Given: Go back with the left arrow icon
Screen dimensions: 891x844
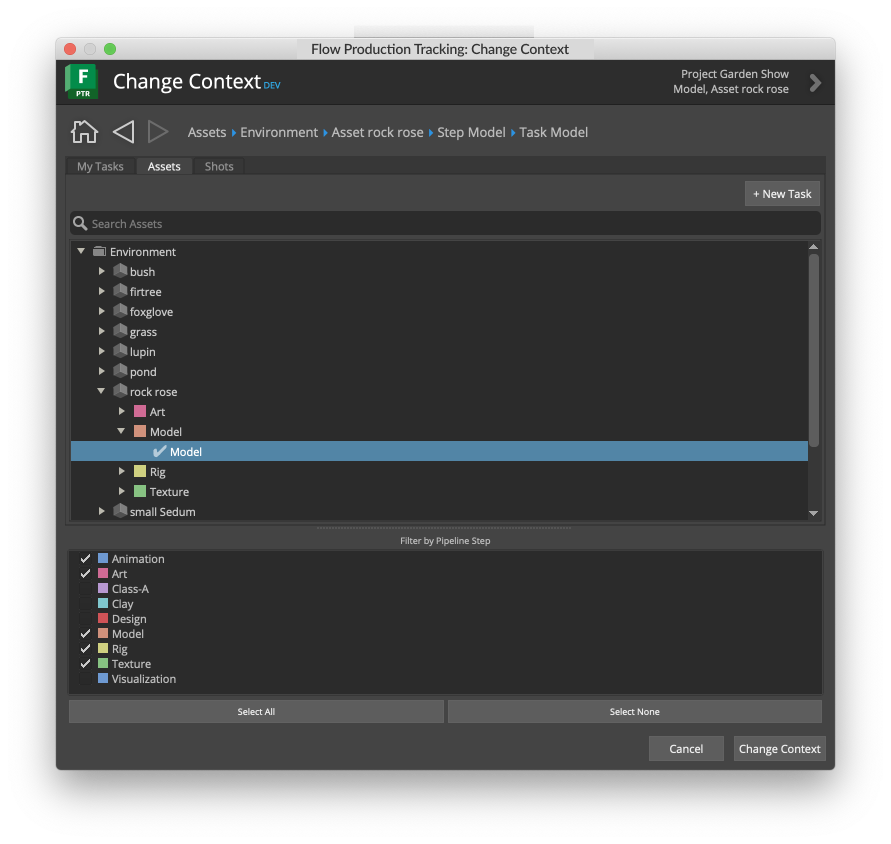Looking at the screenshot, I should 123,132.
